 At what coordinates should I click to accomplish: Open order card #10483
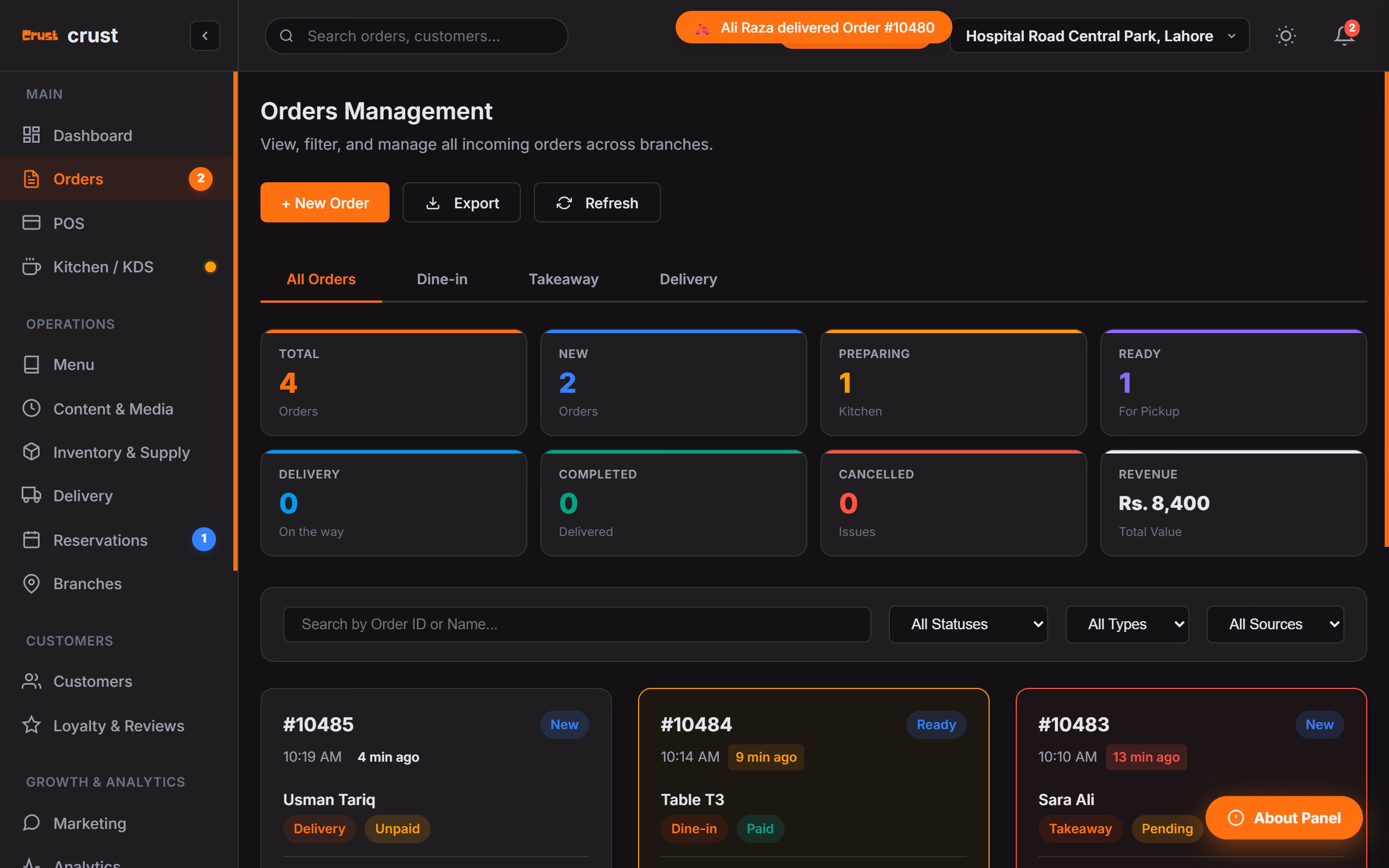pyautogui.click(x=1192, y=778)
